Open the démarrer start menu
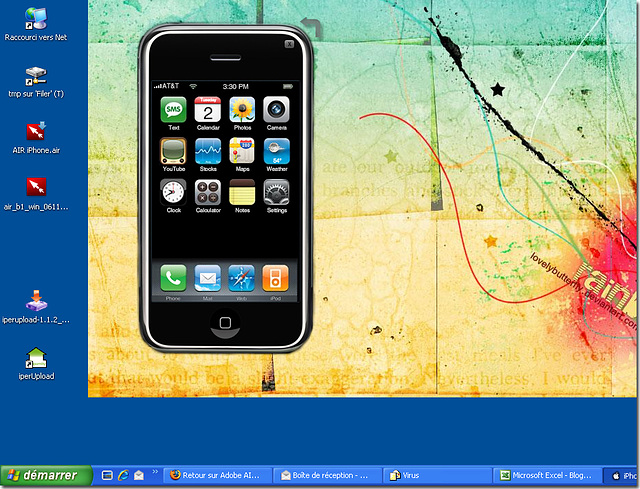 (x=46, y=475)
